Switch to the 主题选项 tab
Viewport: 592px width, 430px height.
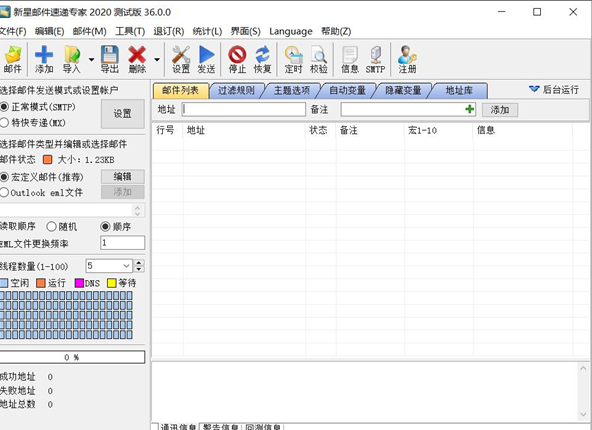click(292, 91)
